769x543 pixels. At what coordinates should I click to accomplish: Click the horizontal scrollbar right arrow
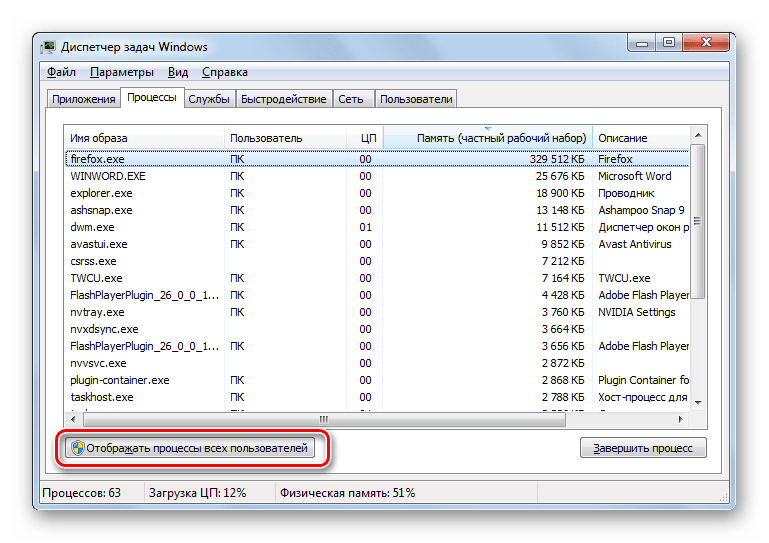tap(681, 419)
